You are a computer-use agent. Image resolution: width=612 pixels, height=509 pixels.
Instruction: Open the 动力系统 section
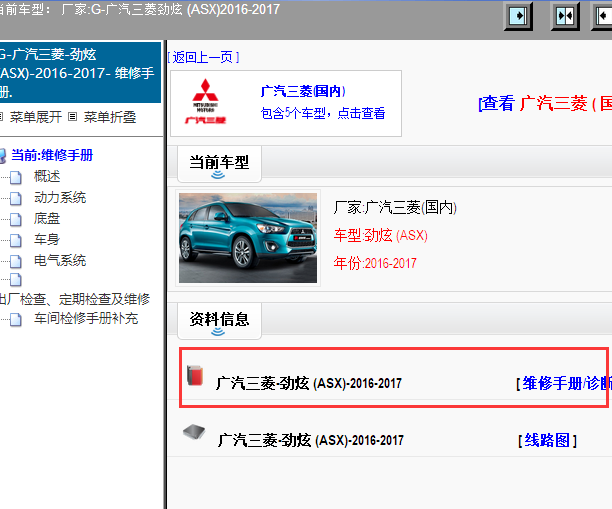(x=60, y=198)
